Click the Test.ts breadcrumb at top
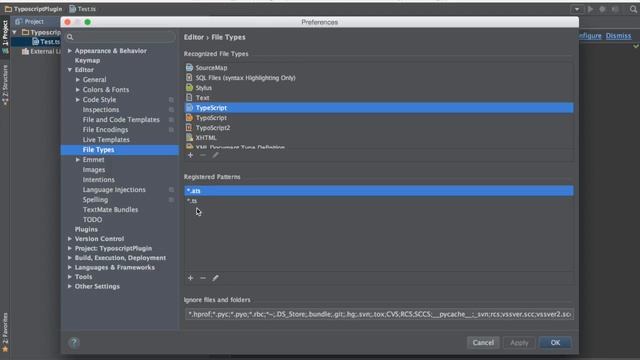 click(83, 9)
